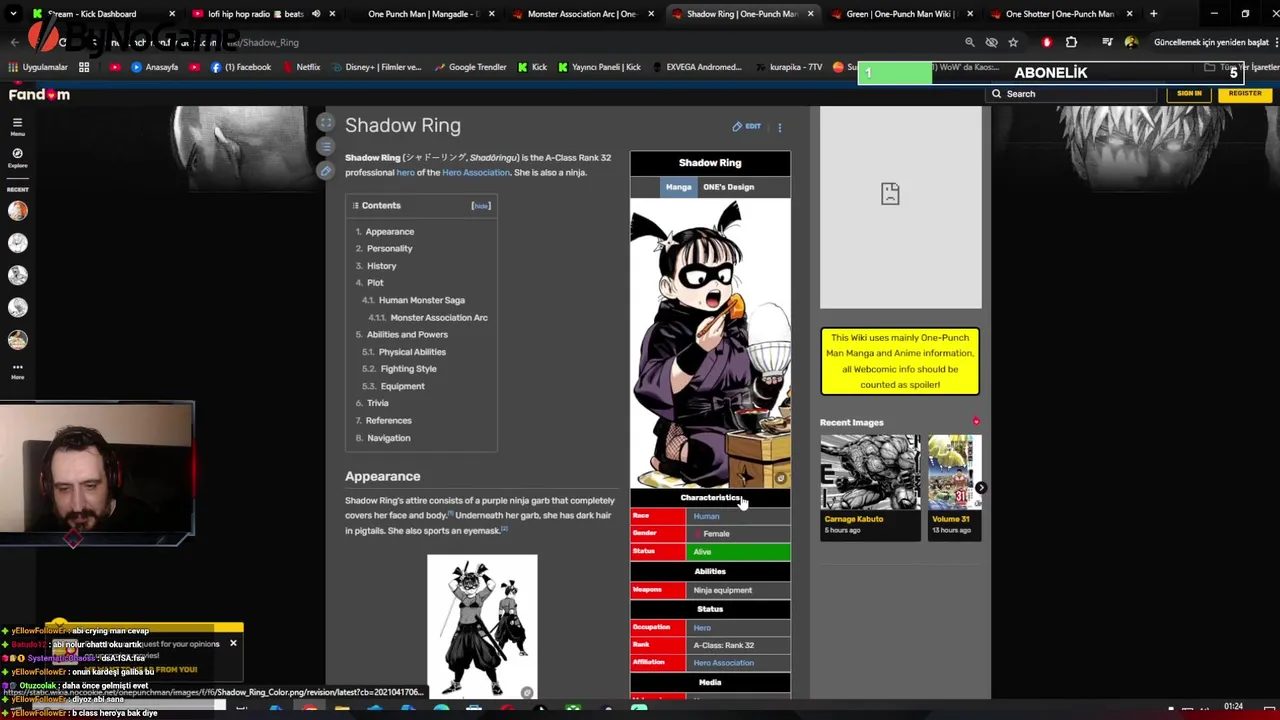The height and width of the screenshot is (720, 1280).
Task: Click the Fandom logo
Action: (39, 94)
